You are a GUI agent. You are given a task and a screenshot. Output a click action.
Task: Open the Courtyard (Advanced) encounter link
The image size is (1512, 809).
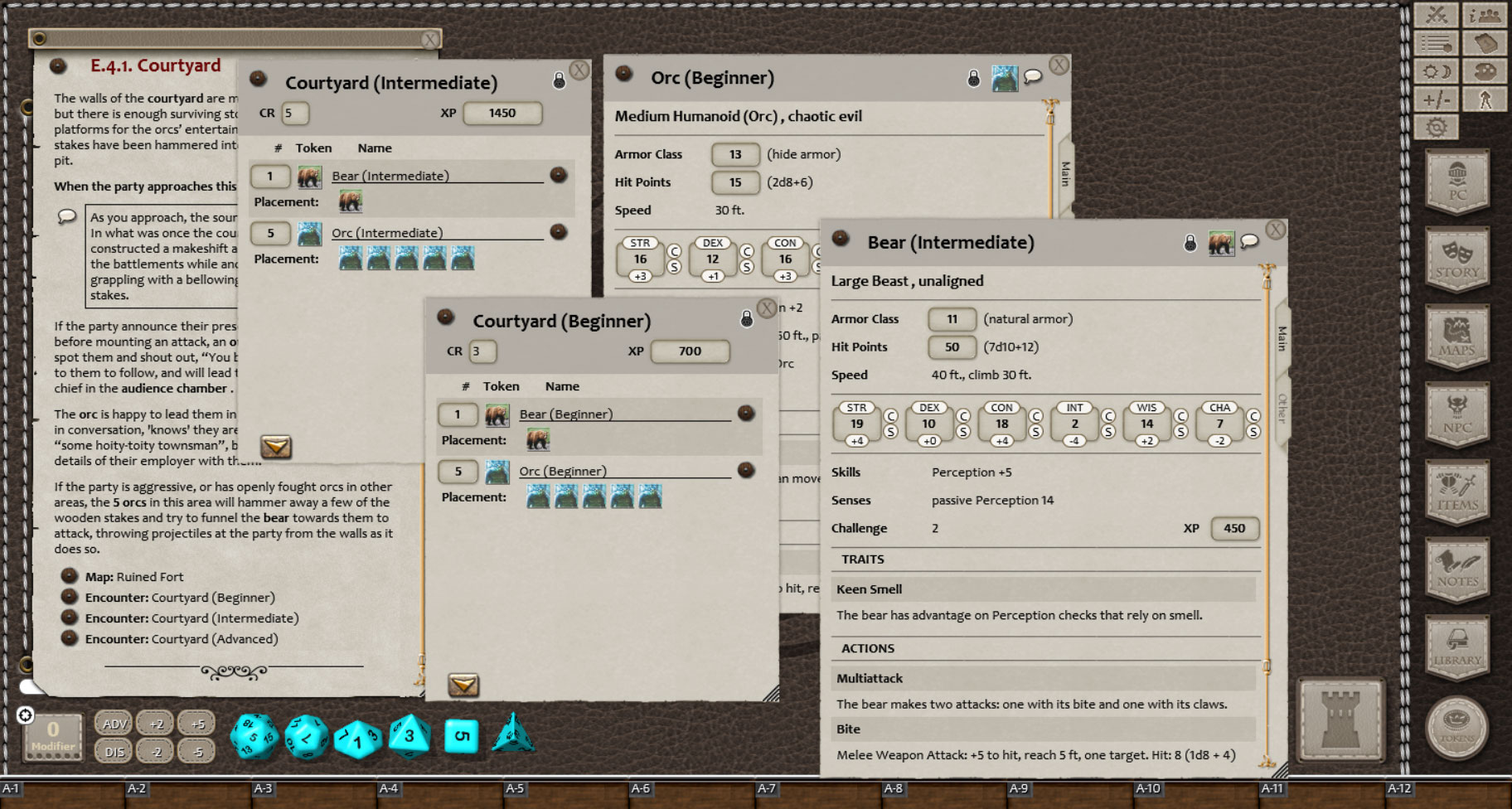[214, 639]
